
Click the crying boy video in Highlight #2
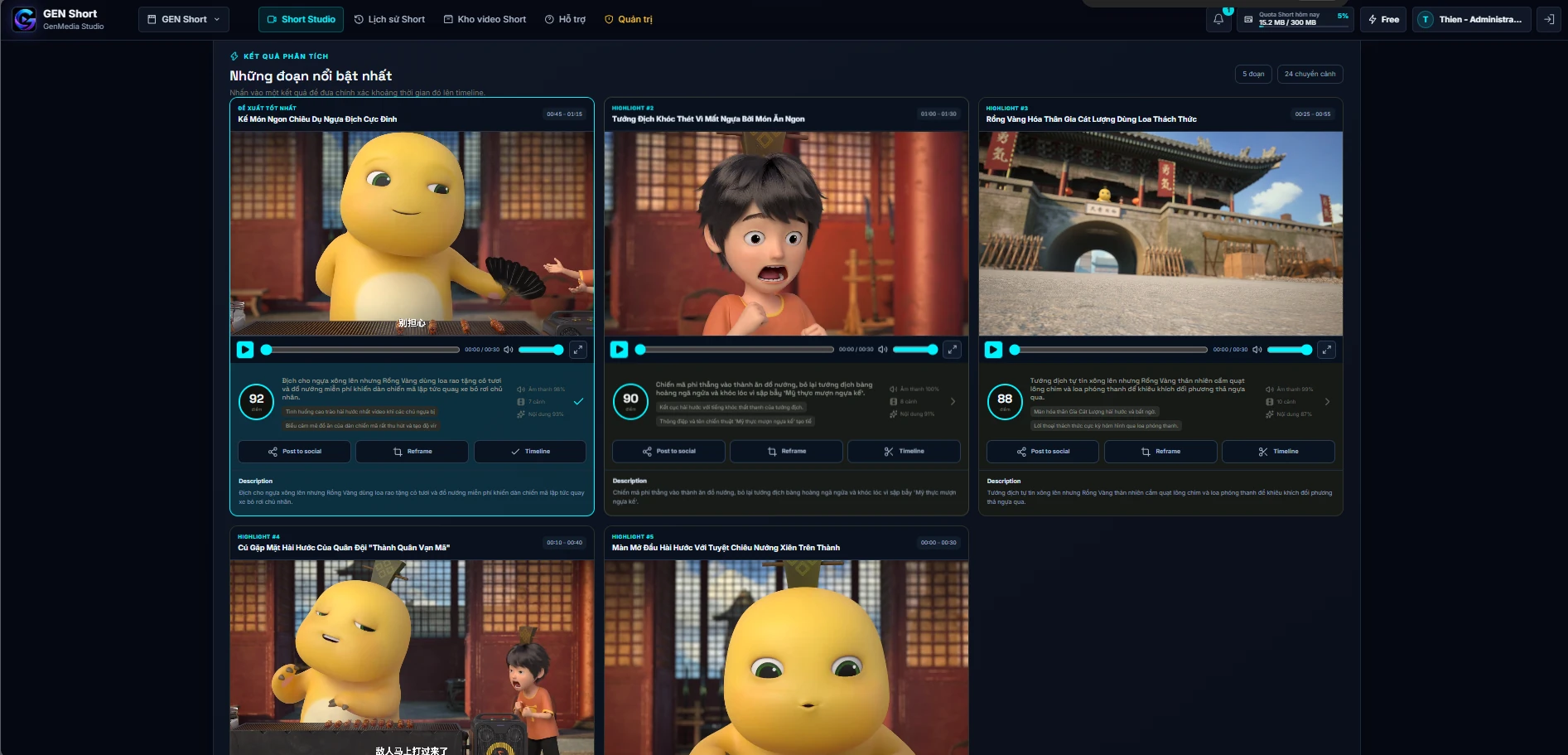tap(786, 234)
